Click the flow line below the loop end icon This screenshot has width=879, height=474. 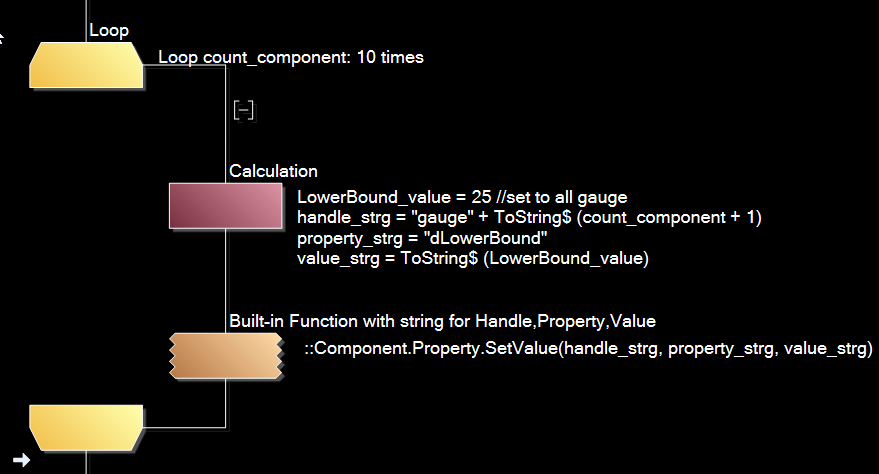pos(86,462)
